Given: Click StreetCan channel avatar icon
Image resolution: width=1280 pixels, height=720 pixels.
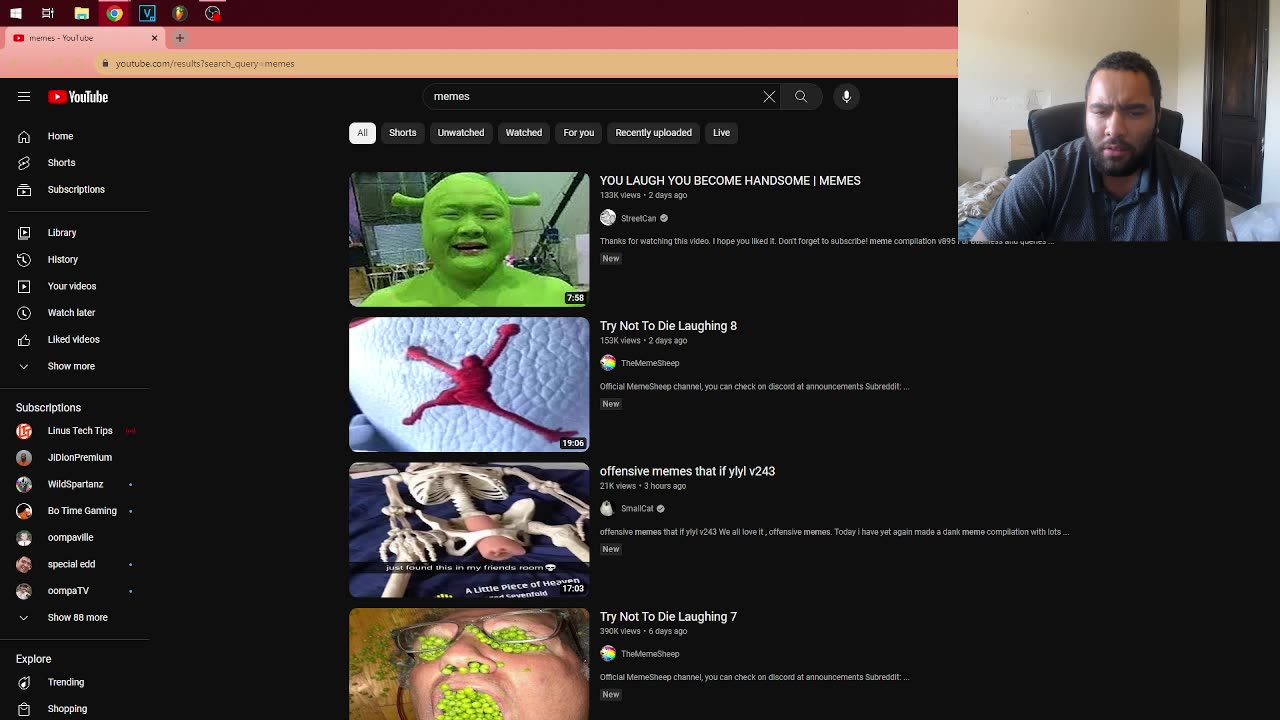Looking at the screenshot, I should click(608, 218).
